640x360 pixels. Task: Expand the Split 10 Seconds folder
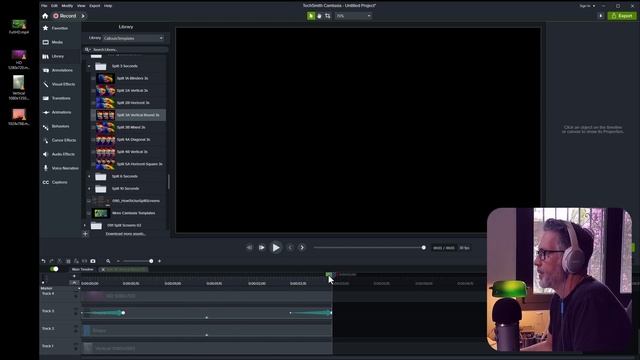89,189
